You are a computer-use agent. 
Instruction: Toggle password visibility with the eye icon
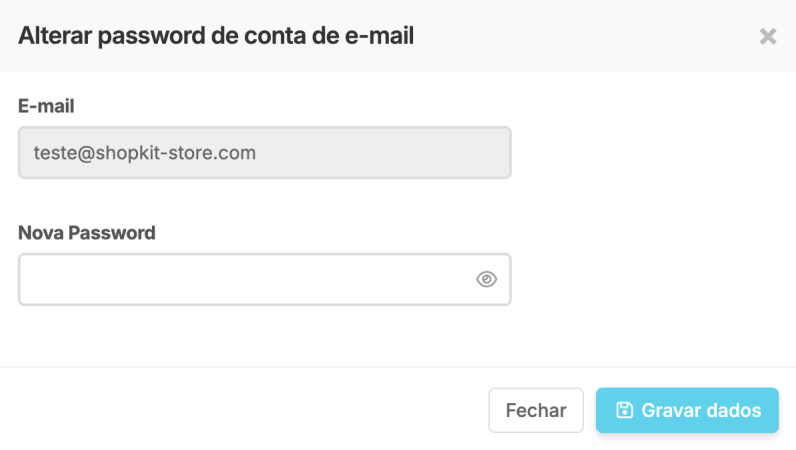click(486, 279)
